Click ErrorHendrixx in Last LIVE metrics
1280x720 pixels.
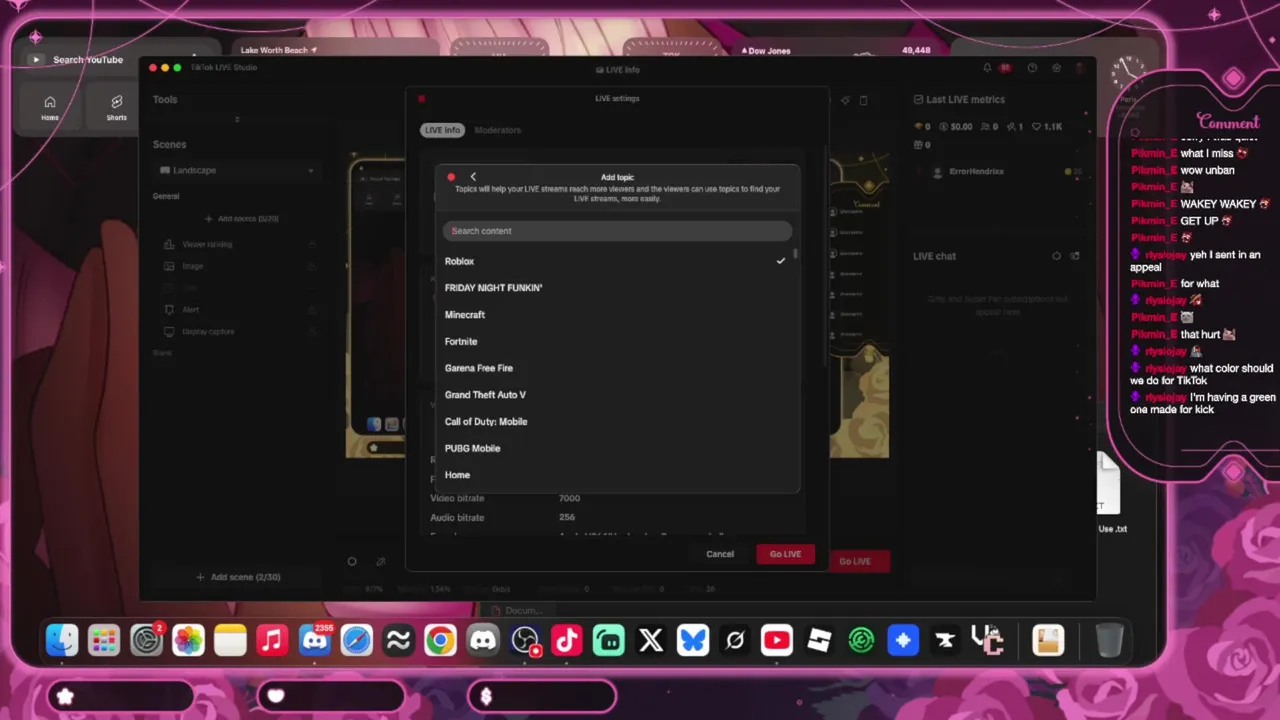[976, 172]
